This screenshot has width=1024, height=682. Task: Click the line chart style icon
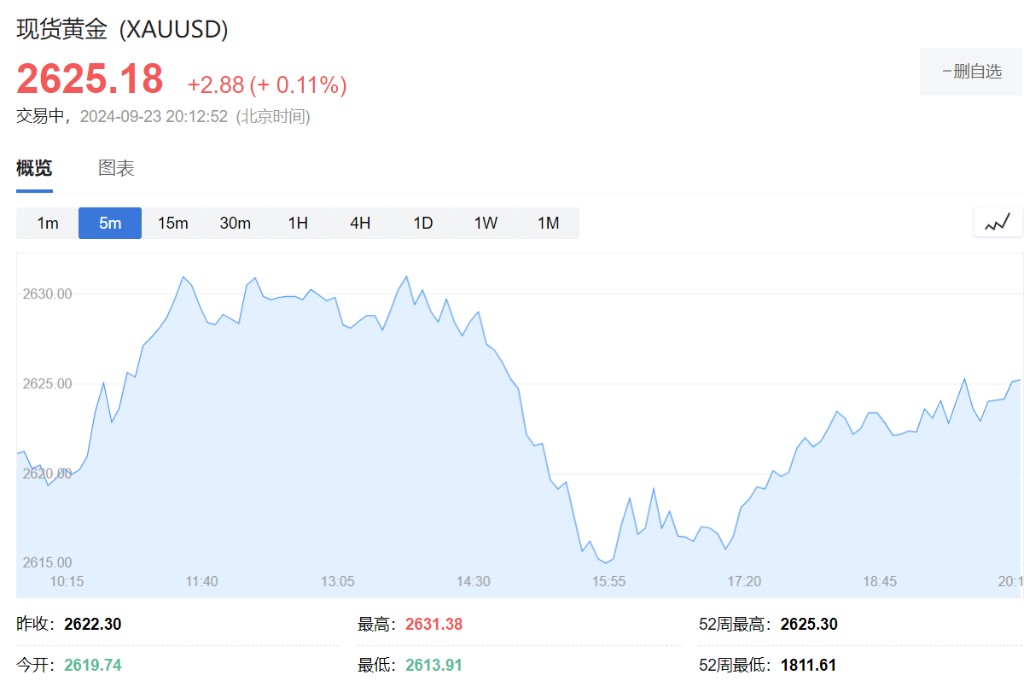[997, 222]
